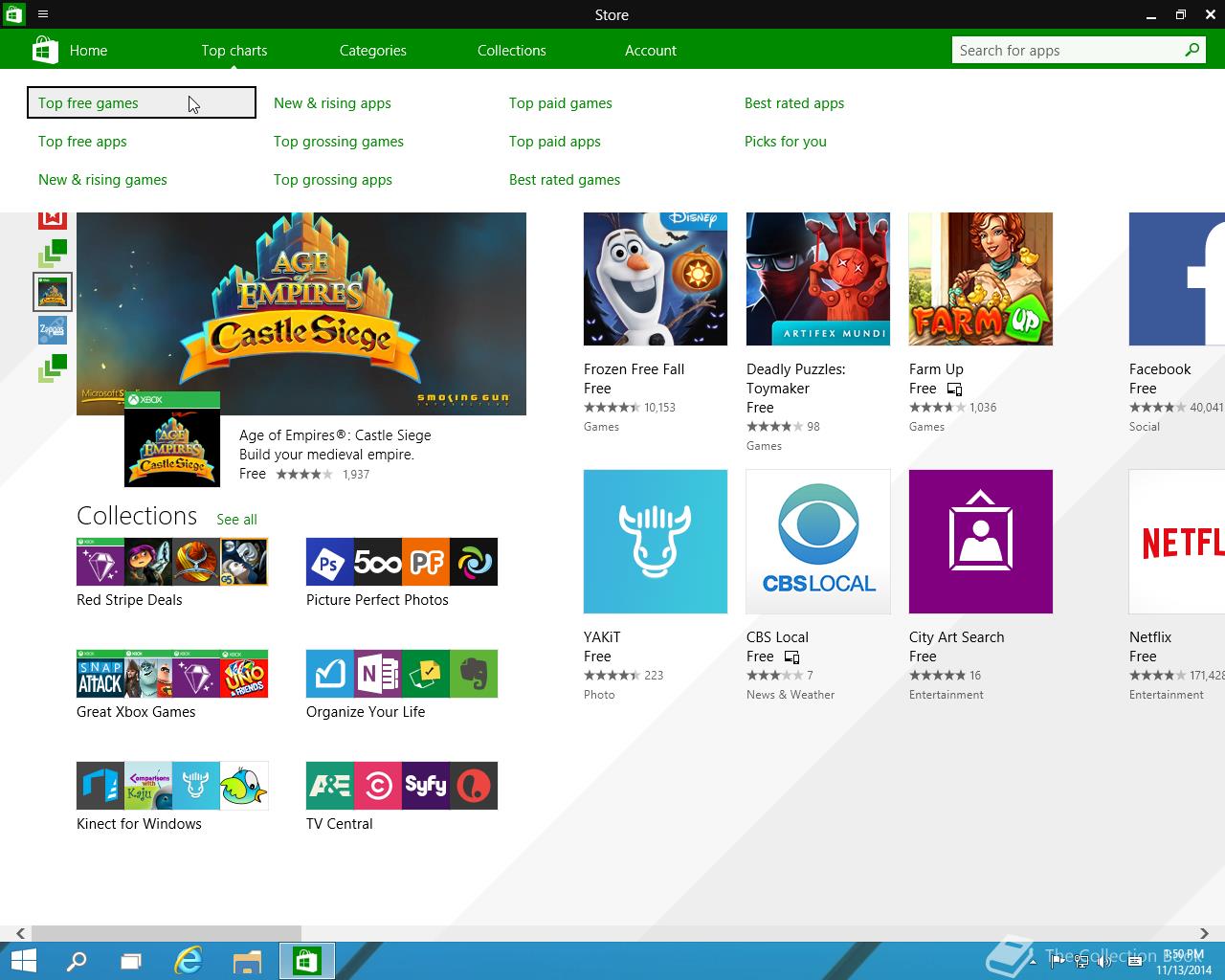Open Organize Your Life collection icons
This screenshot has height=980, width=1225.
pyautogui.click(x=402, y=674)
